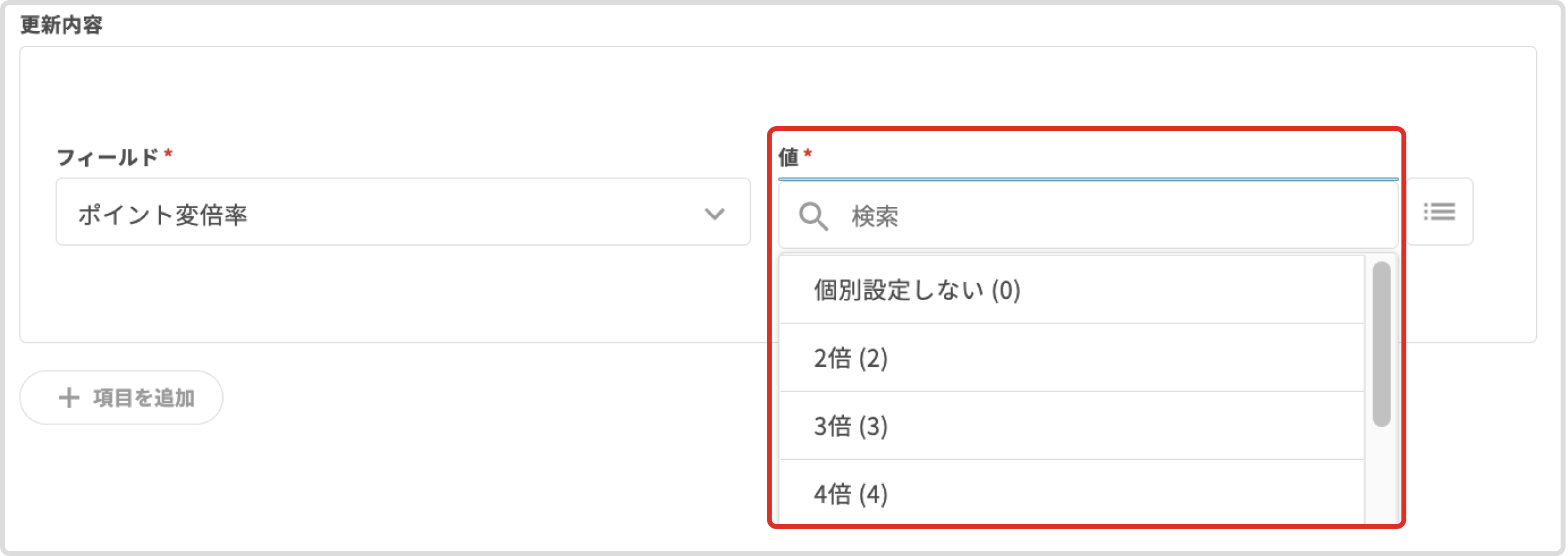
Task: Click the chevron arrow of ポイント変倍率
Action: click(x=714, y=214)
